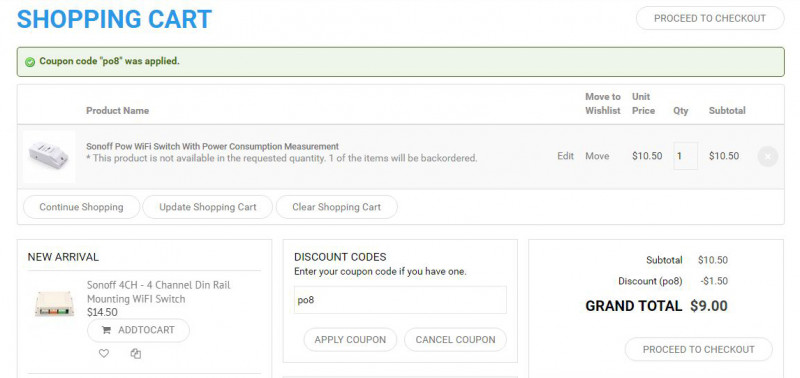The height and width of the screenshot is (378, 800).
Task: Click the green success checkmark icon
Action: tap(30, 62)
